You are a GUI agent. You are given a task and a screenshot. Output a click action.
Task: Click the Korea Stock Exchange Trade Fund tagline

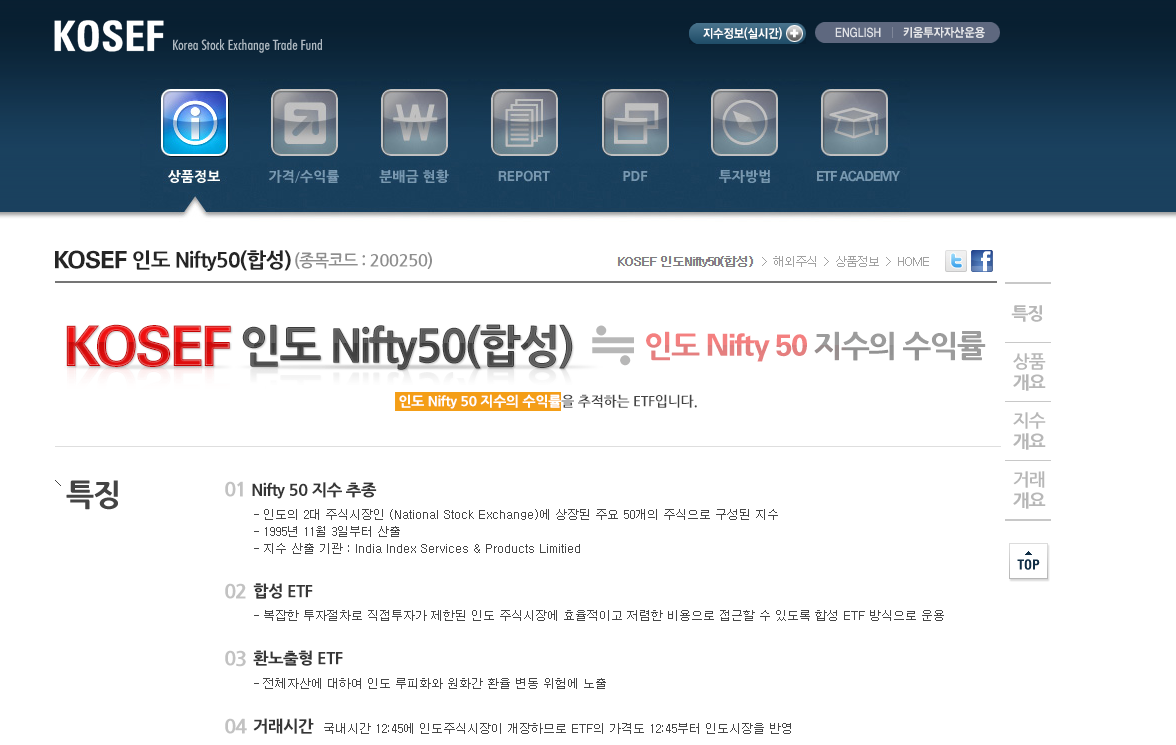pos(247,45)
